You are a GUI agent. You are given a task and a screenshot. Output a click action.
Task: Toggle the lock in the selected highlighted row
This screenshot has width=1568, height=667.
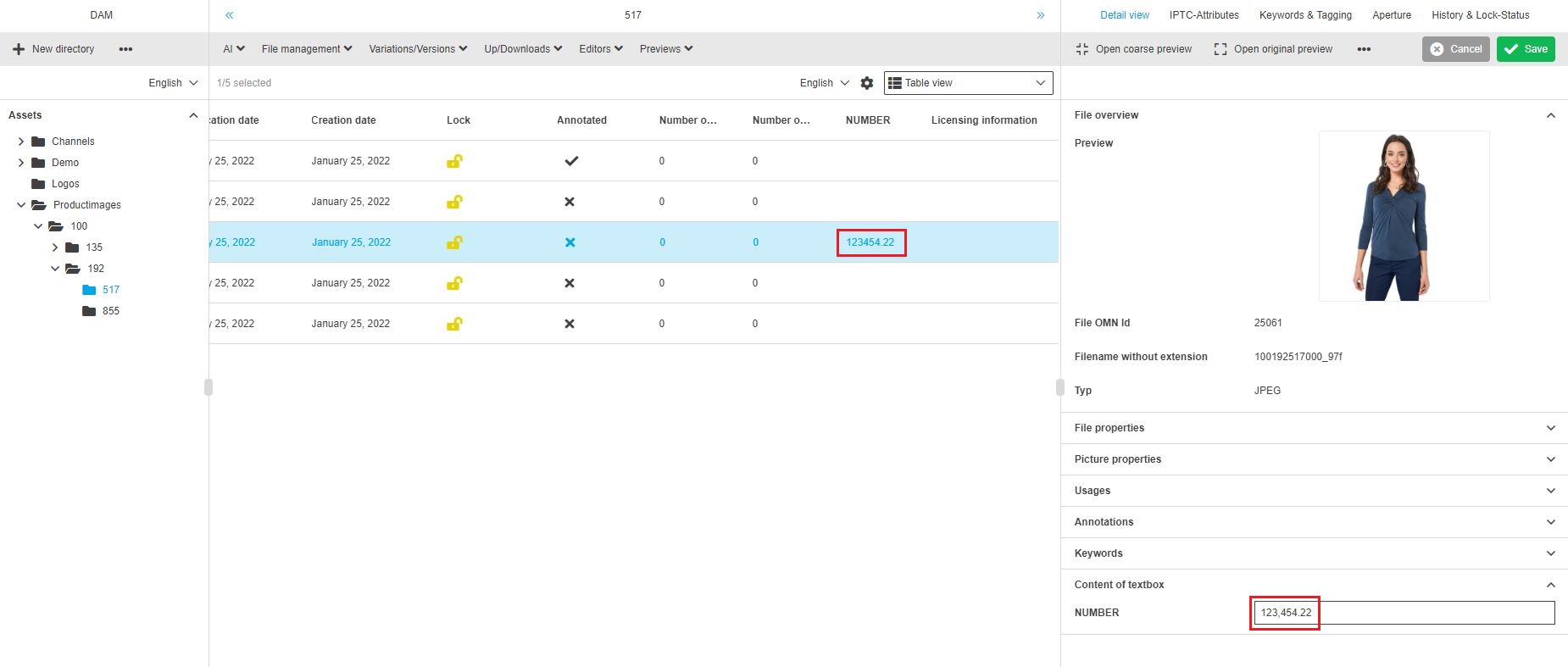click(454, 242)
